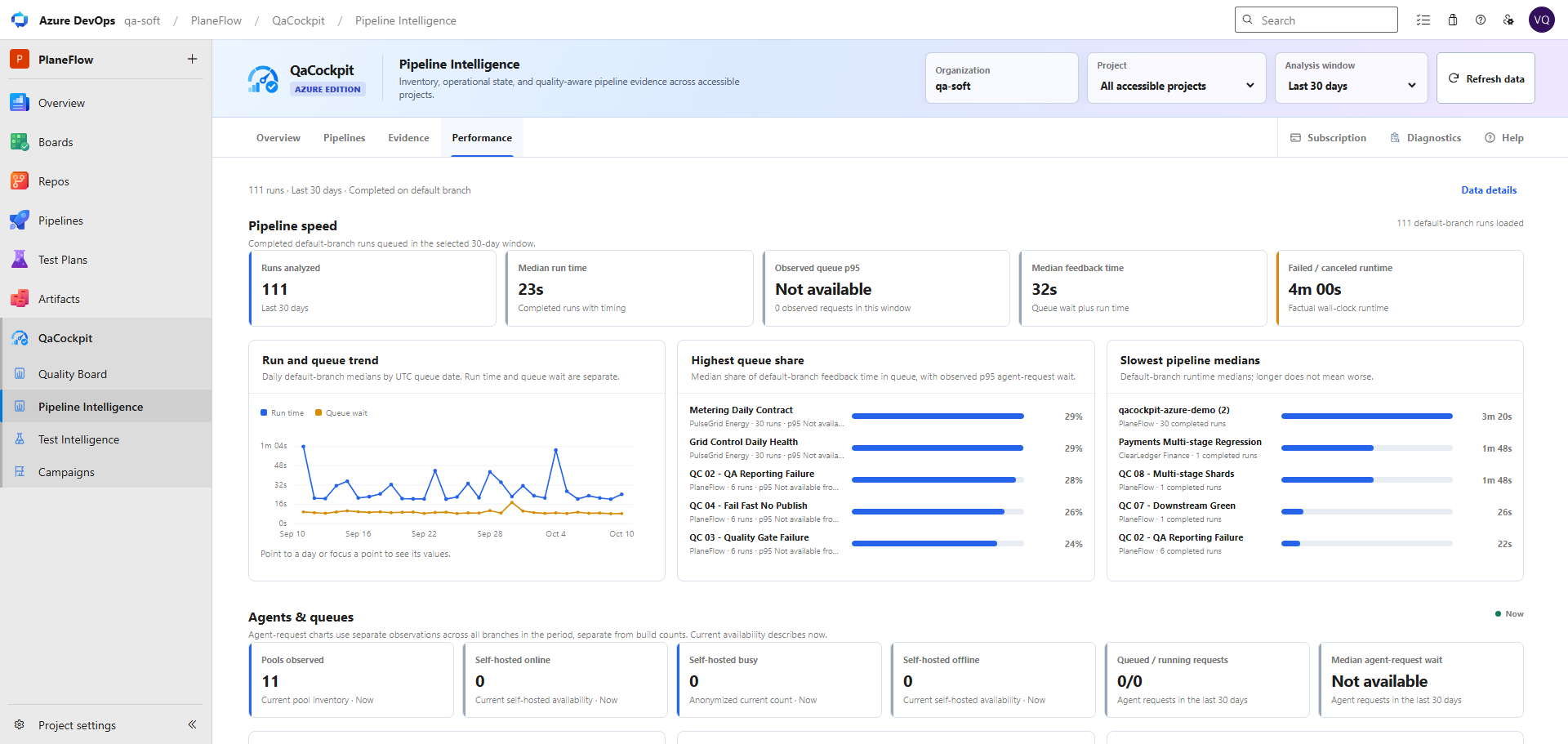Open the Quality Board icon
Viewport: 1568px width, 744px height.
tap(20, 374)
